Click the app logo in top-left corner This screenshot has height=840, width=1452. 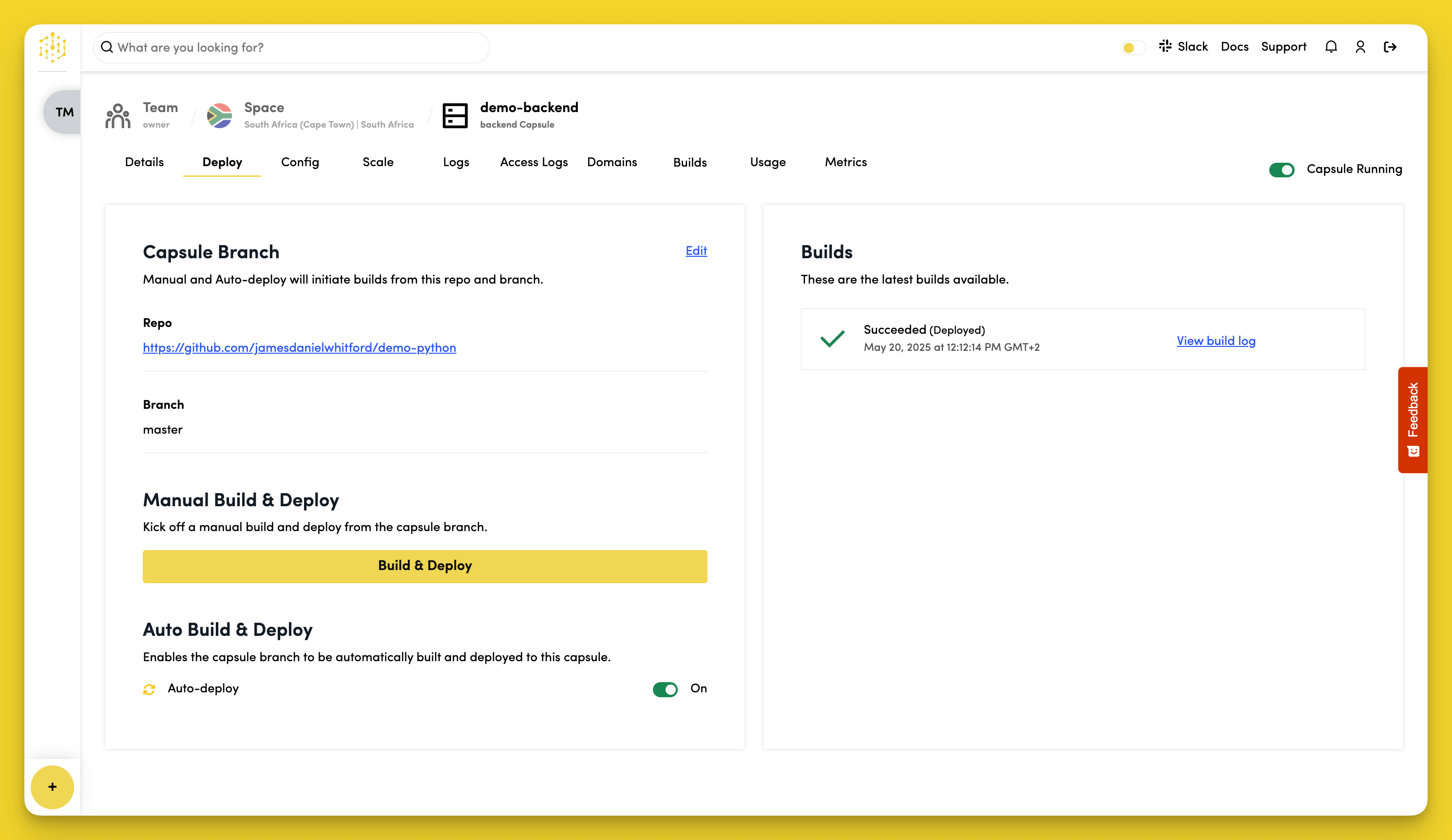tap(53, 48)
